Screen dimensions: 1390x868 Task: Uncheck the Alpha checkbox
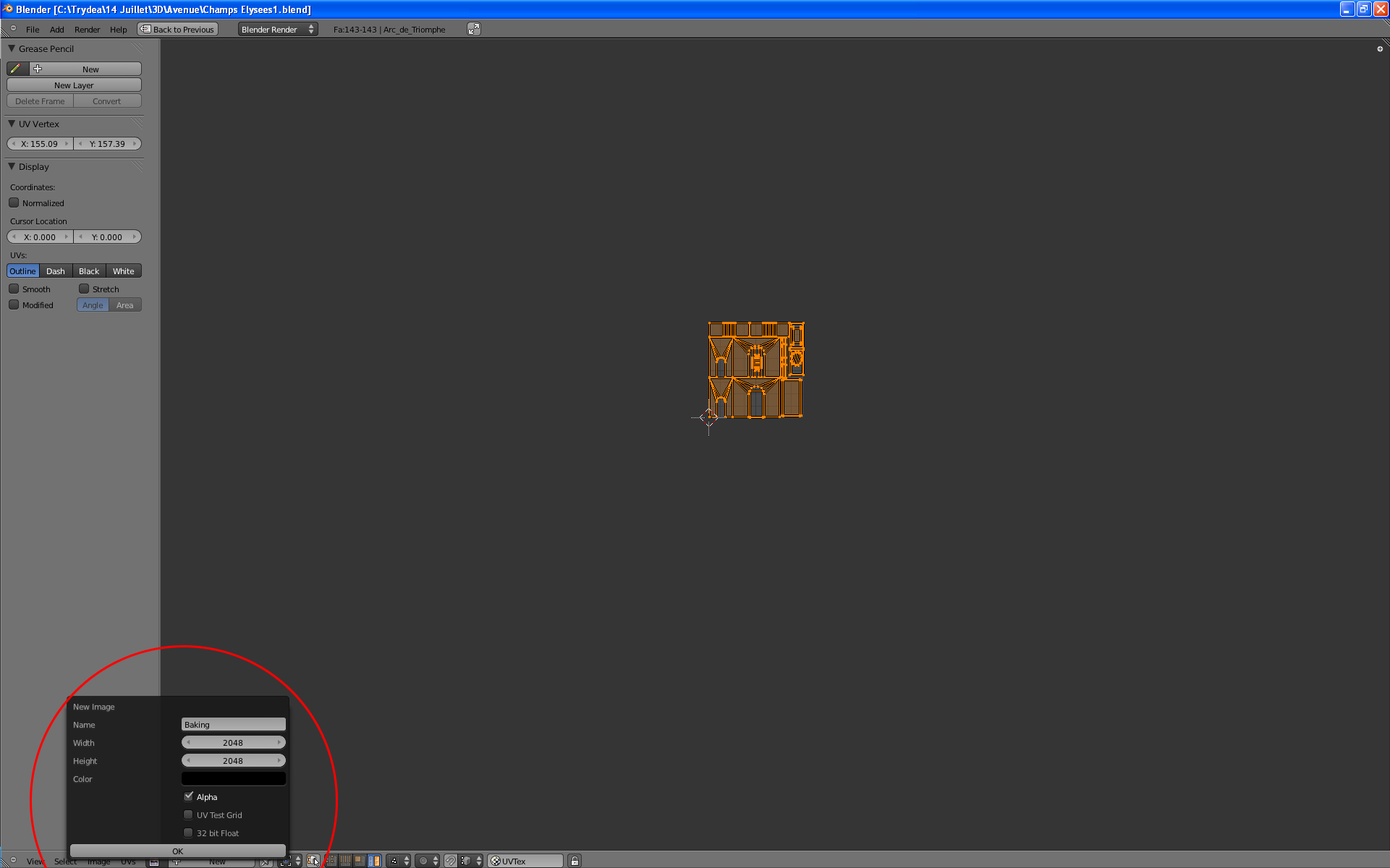[x=188, y=796]
